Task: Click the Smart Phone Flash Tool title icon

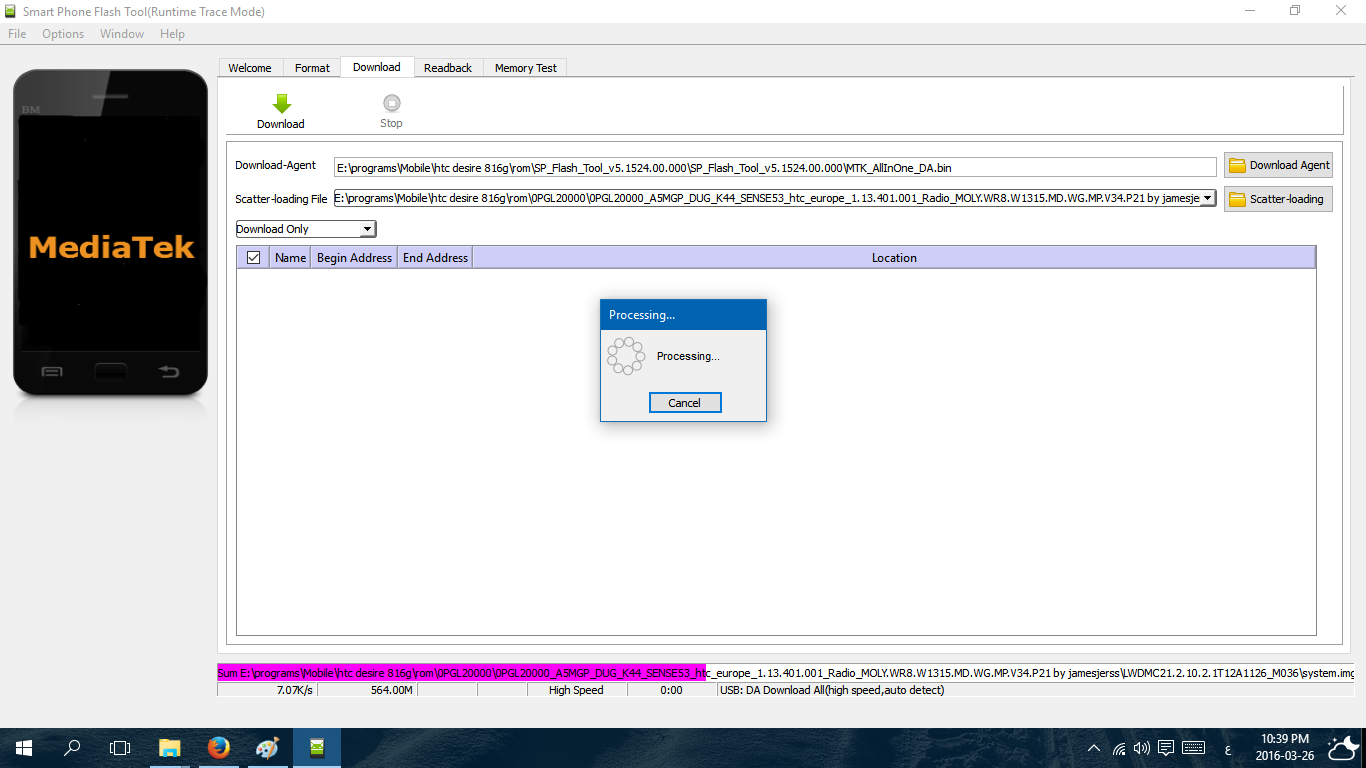Action: pos(11,11)
